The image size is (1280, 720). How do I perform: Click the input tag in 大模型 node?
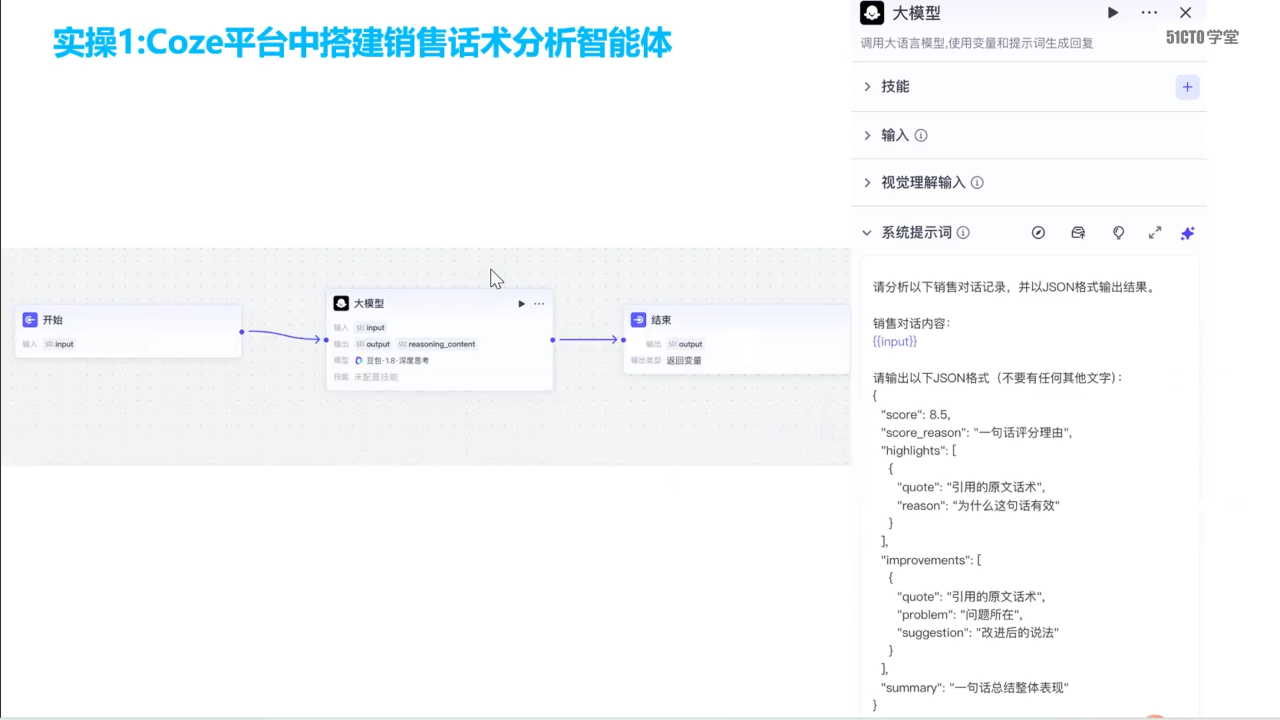[370, 328]
